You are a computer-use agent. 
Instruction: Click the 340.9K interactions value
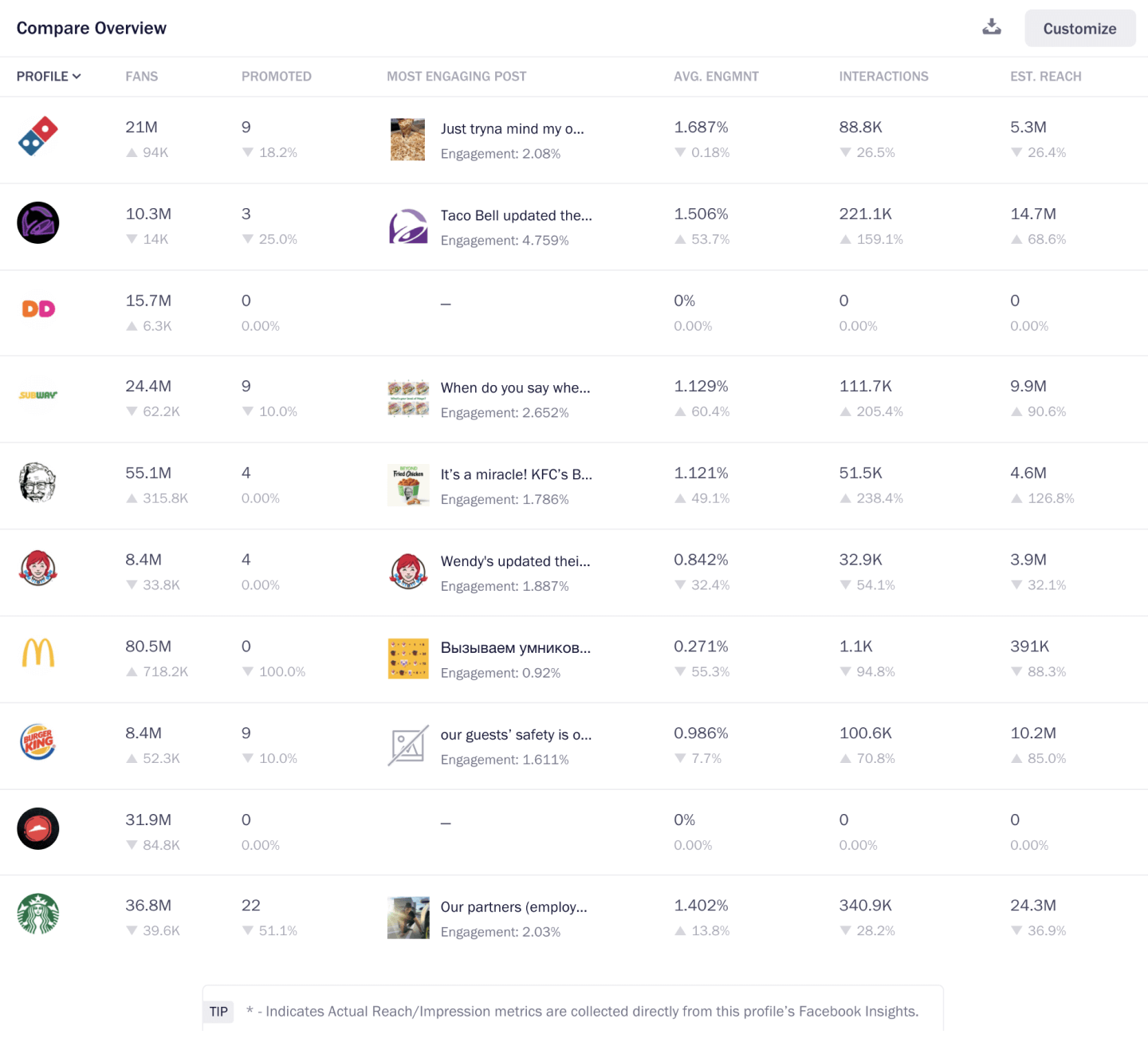click(x=865, y=906)
